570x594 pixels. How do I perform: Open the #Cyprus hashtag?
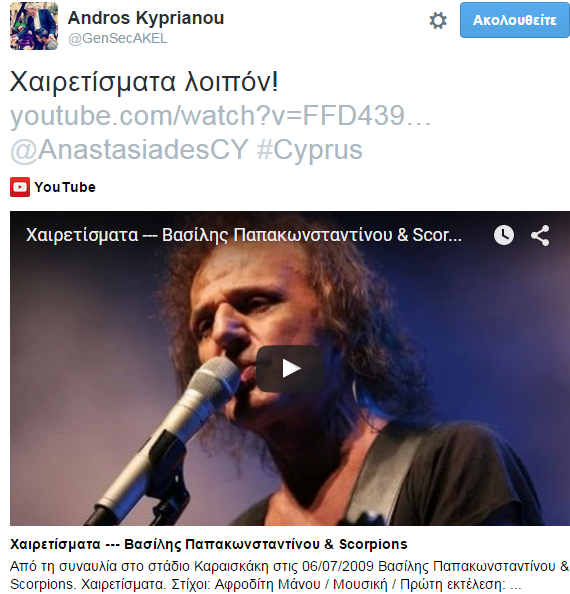coord(309,150)
